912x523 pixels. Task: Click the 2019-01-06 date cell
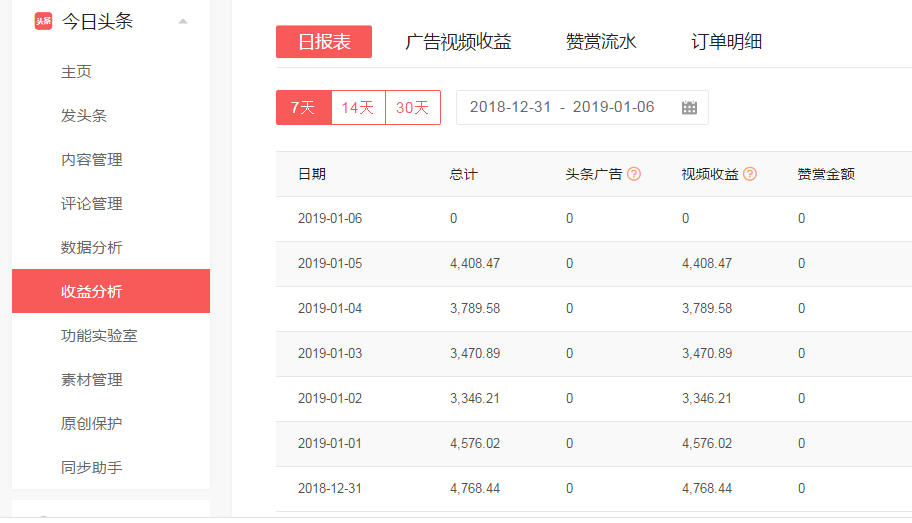330,218
